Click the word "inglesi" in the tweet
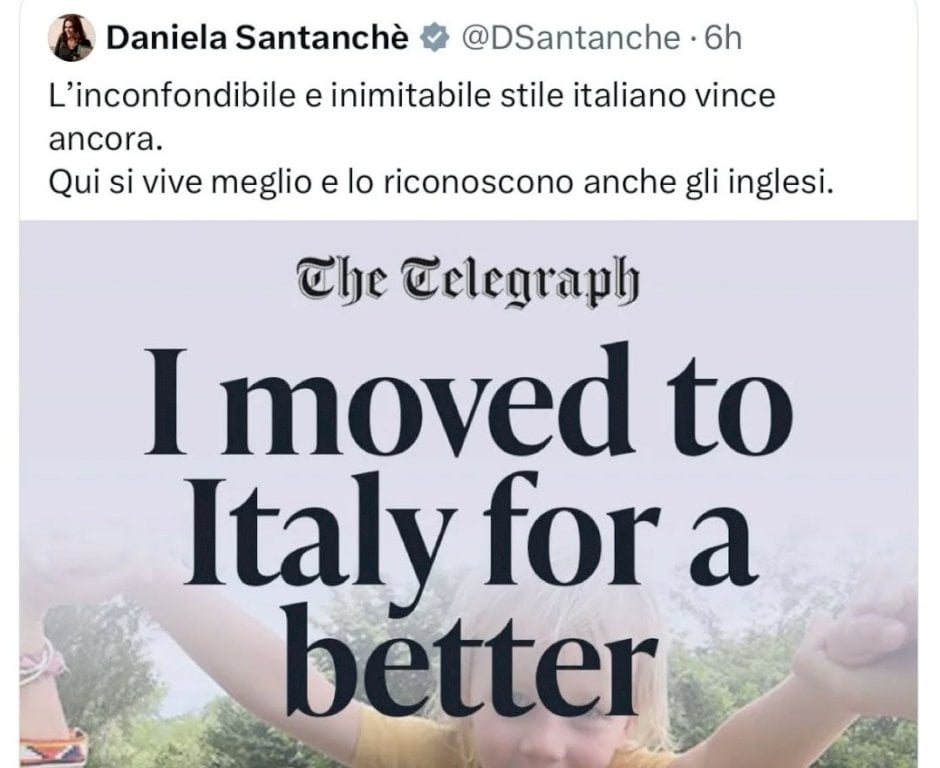 (x=792, y=184)
